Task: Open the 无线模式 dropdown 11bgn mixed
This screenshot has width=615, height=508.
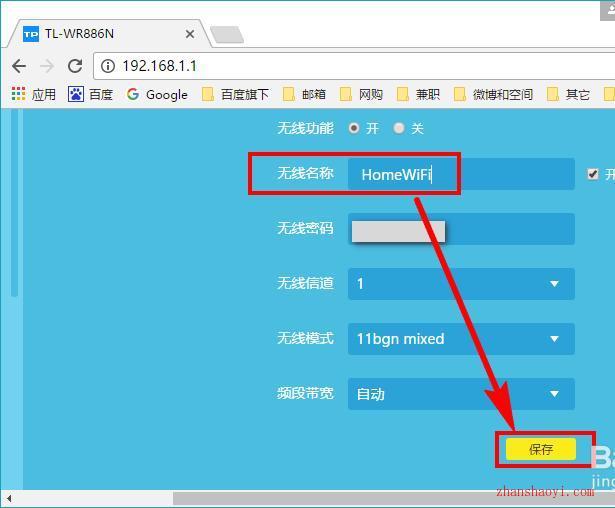Action: pyautogui.click(x=461, y=339)
